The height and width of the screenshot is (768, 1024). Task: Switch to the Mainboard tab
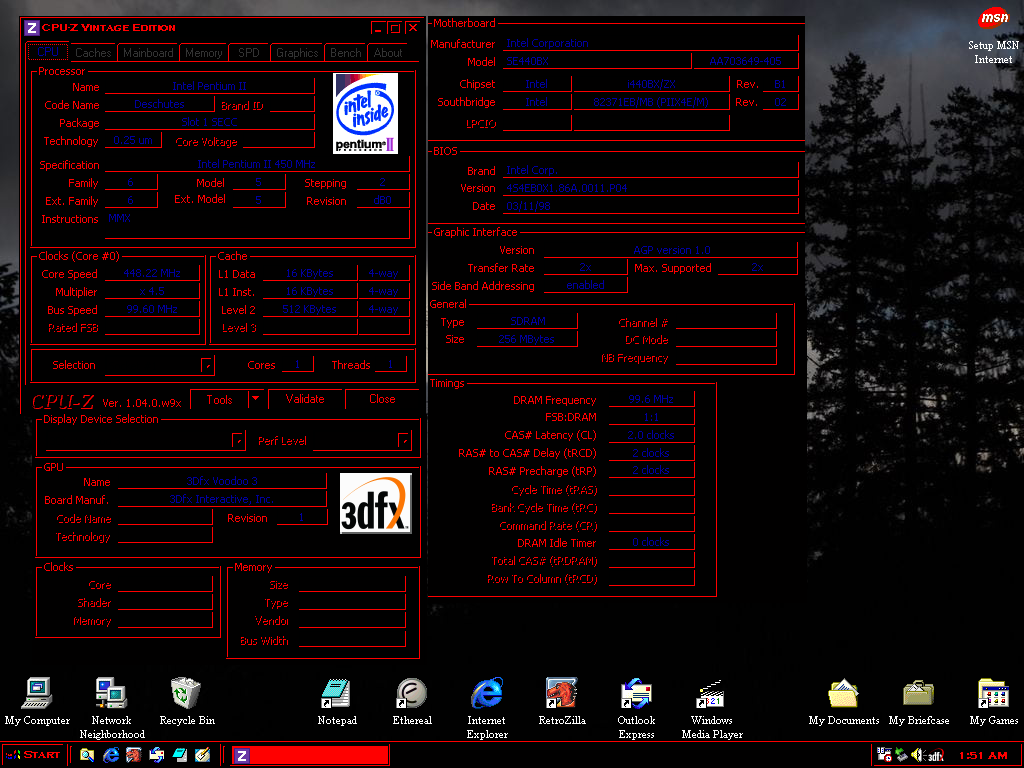[x=148, y=53]
